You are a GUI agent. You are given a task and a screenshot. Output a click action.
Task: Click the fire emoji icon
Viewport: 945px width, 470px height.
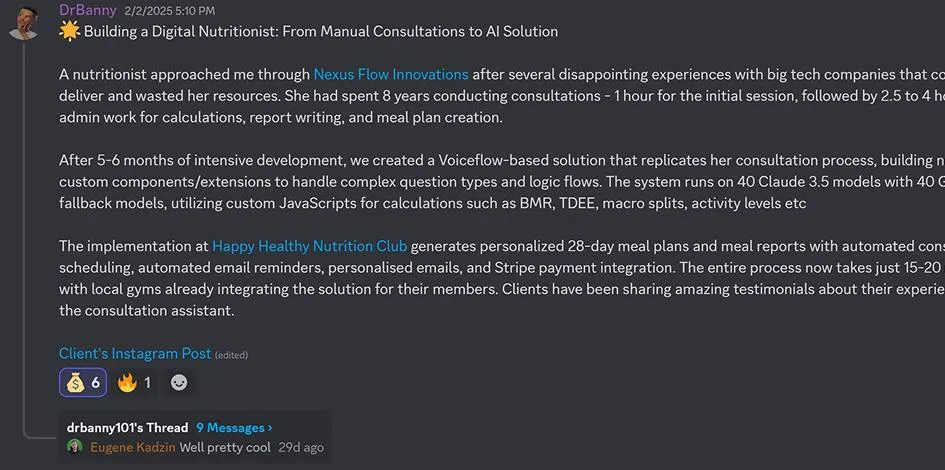pyautogui.click(x=127, y=382)
